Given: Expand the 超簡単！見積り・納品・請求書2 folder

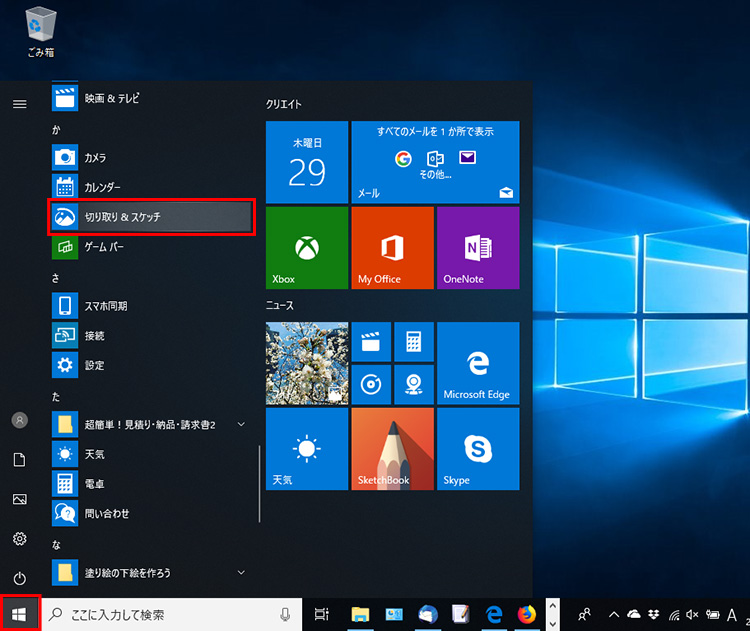Looking at the screenshot, I should click(x=241, y=425).
